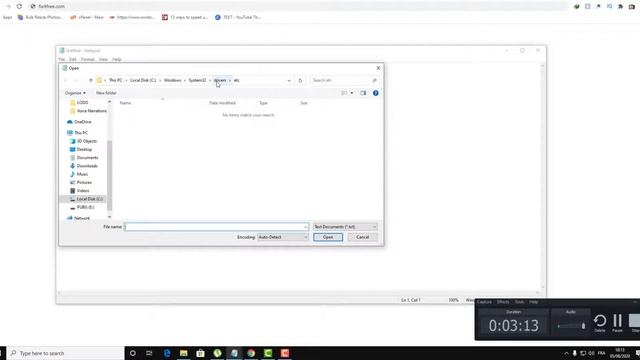Open the Effects menu in recorder
Screen dimensions: 640x360
coord(503,302)
